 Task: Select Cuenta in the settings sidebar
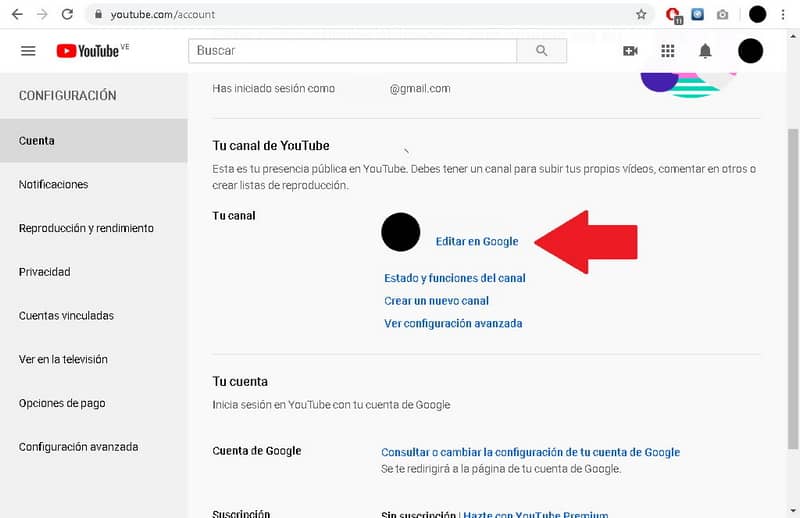point(94,140)
